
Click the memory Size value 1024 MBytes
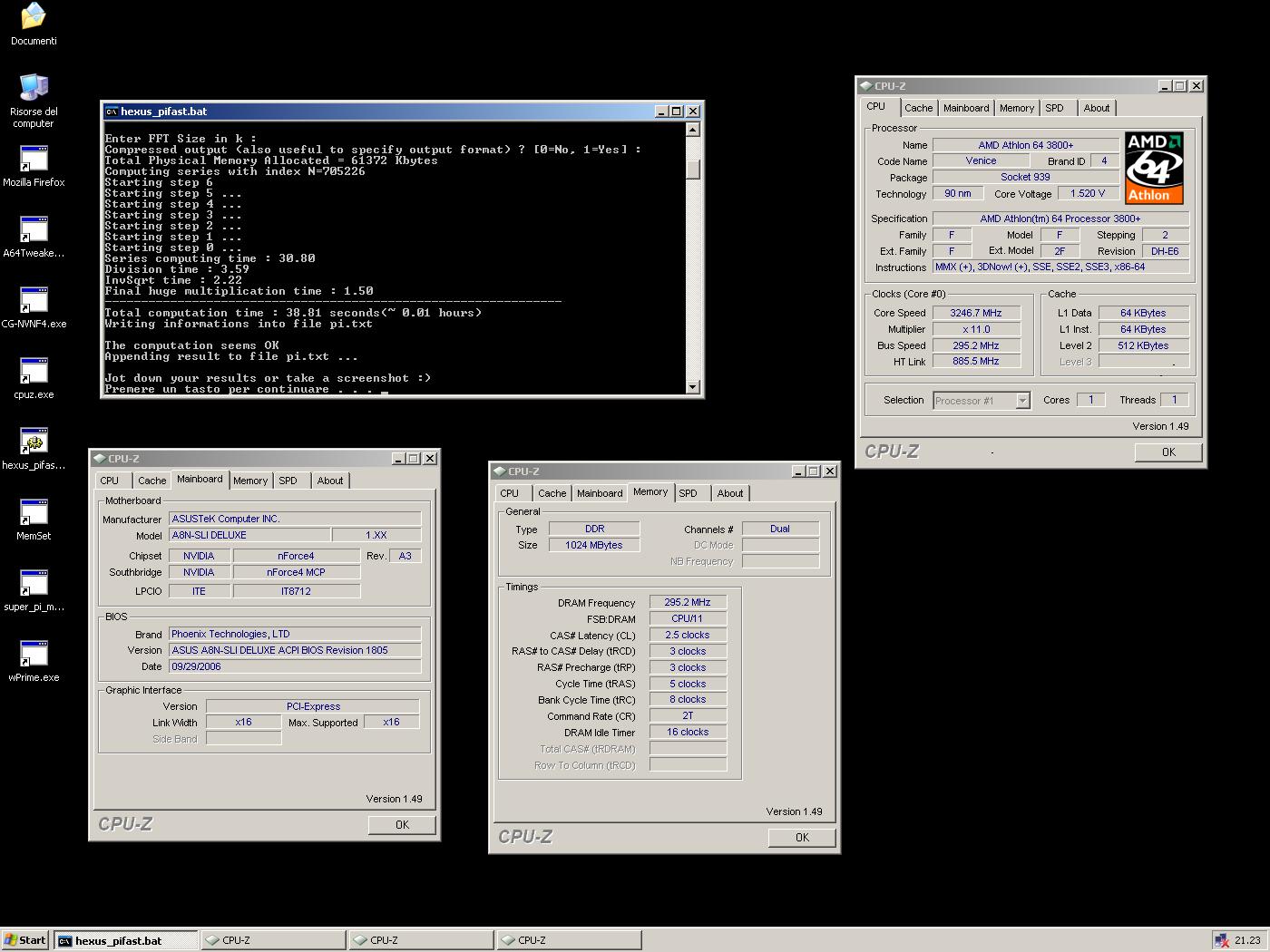coord(594,545)
